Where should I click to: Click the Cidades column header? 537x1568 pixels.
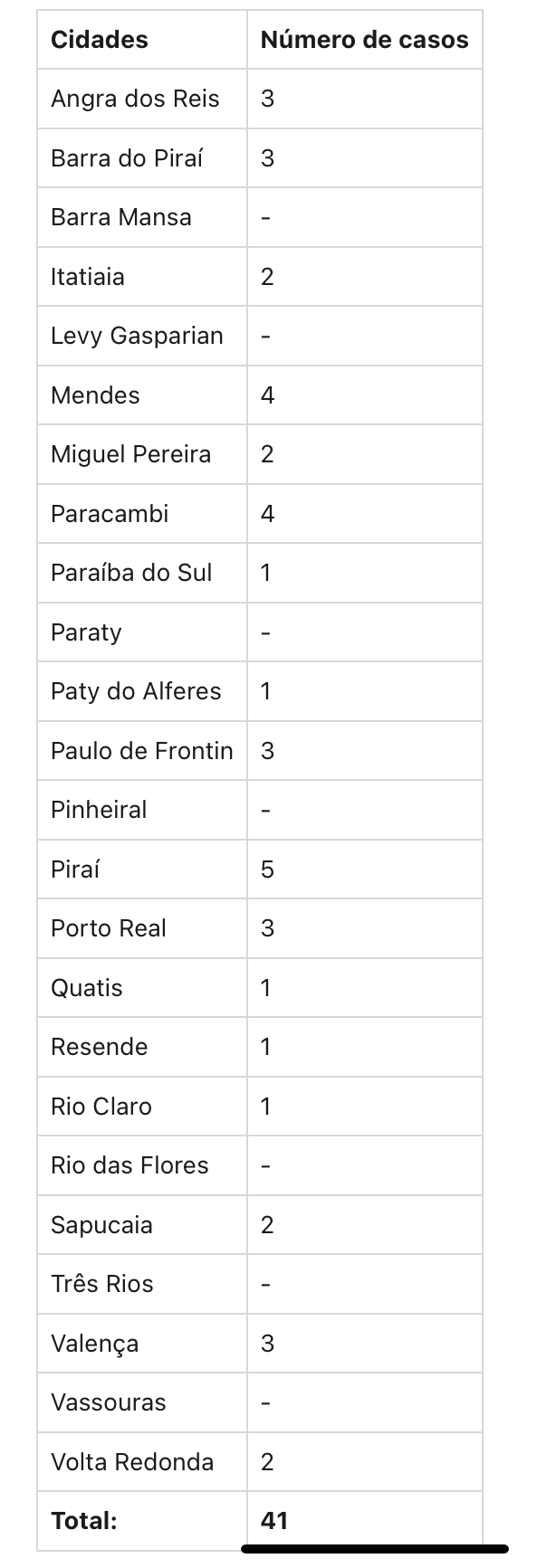coord(142,40)
